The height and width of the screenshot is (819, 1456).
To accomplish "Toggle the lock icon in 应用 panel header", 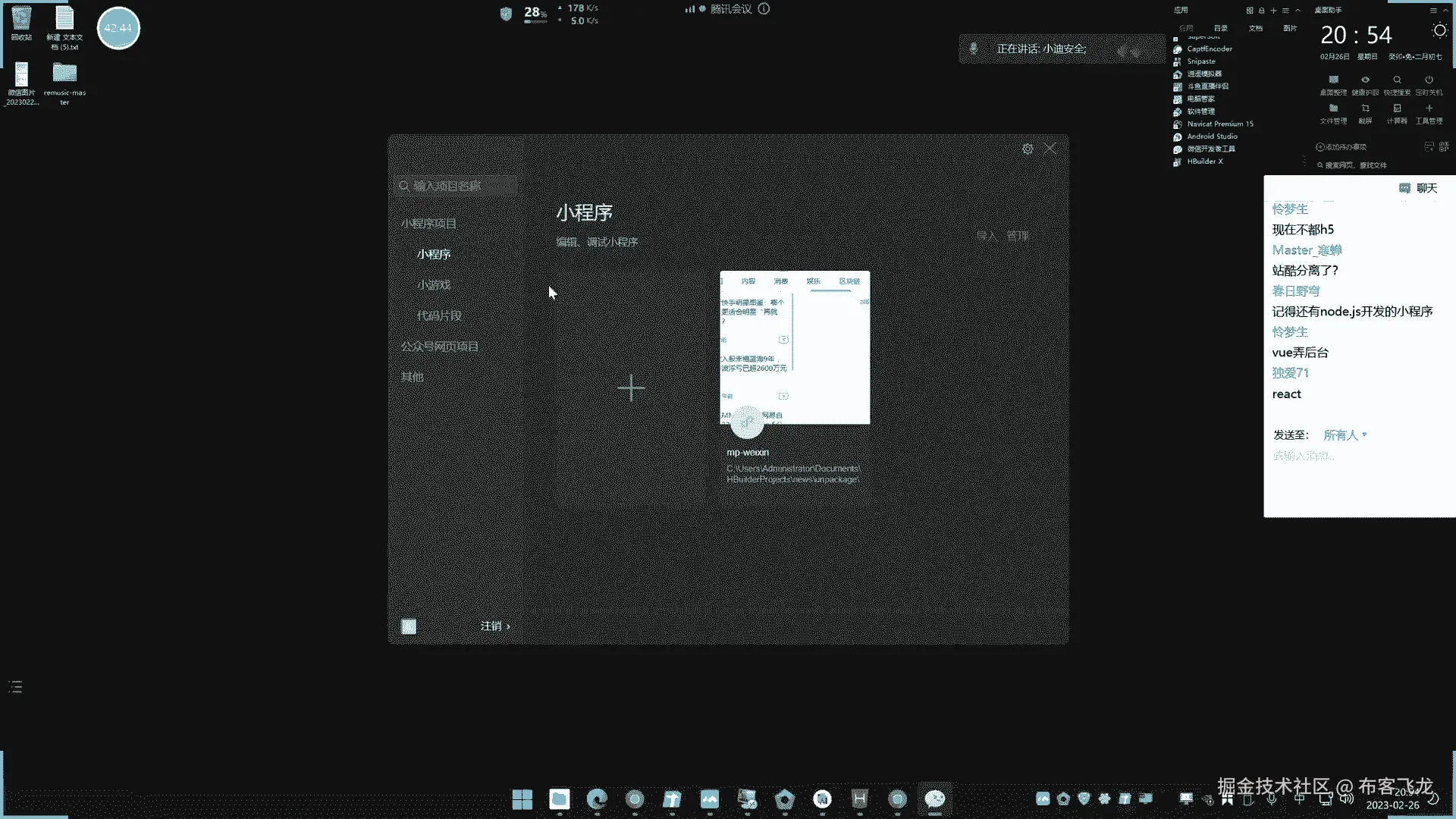I will point(1261,11).
